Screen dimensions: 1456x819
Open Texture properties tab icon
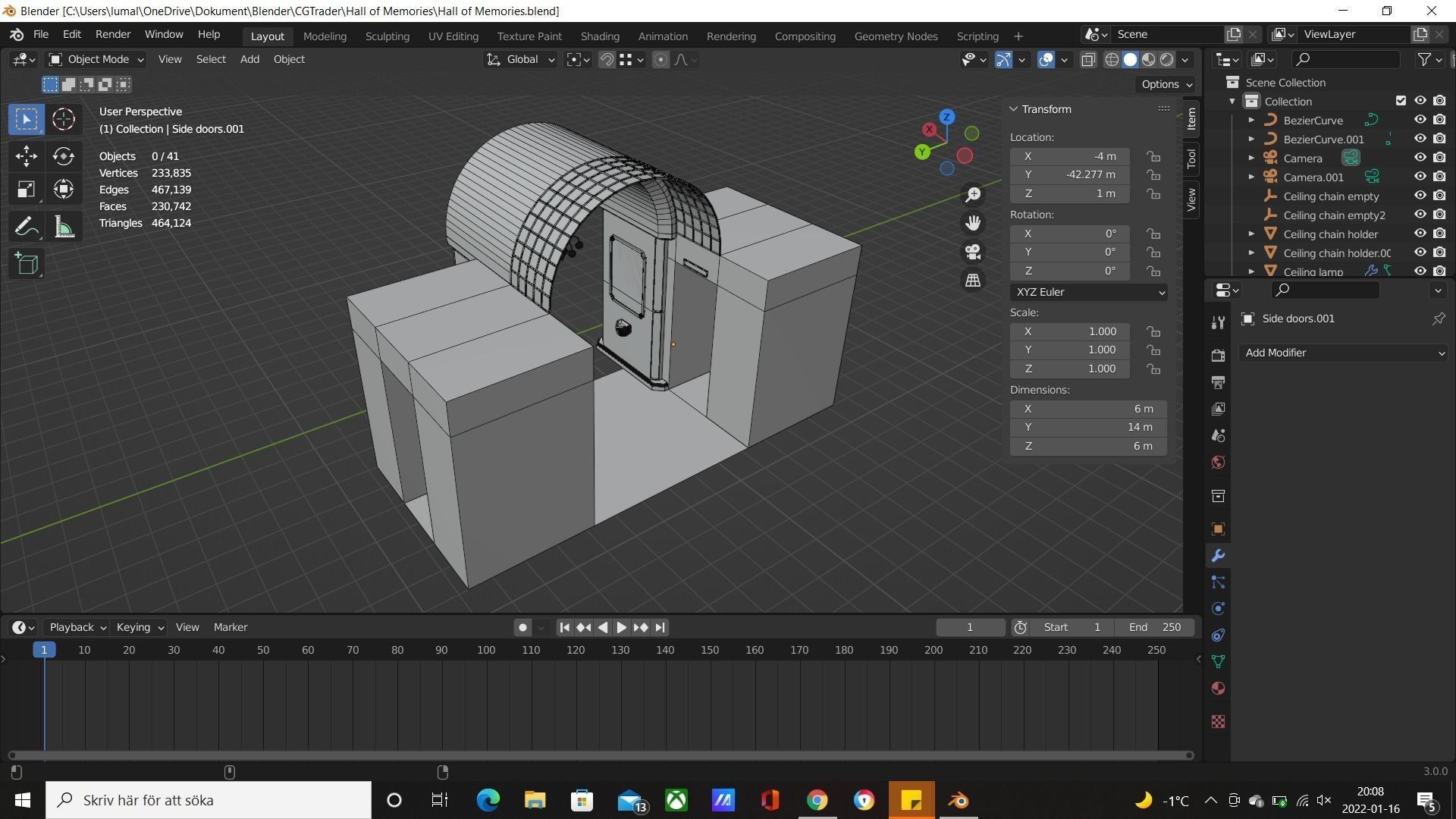[1218, 721]
